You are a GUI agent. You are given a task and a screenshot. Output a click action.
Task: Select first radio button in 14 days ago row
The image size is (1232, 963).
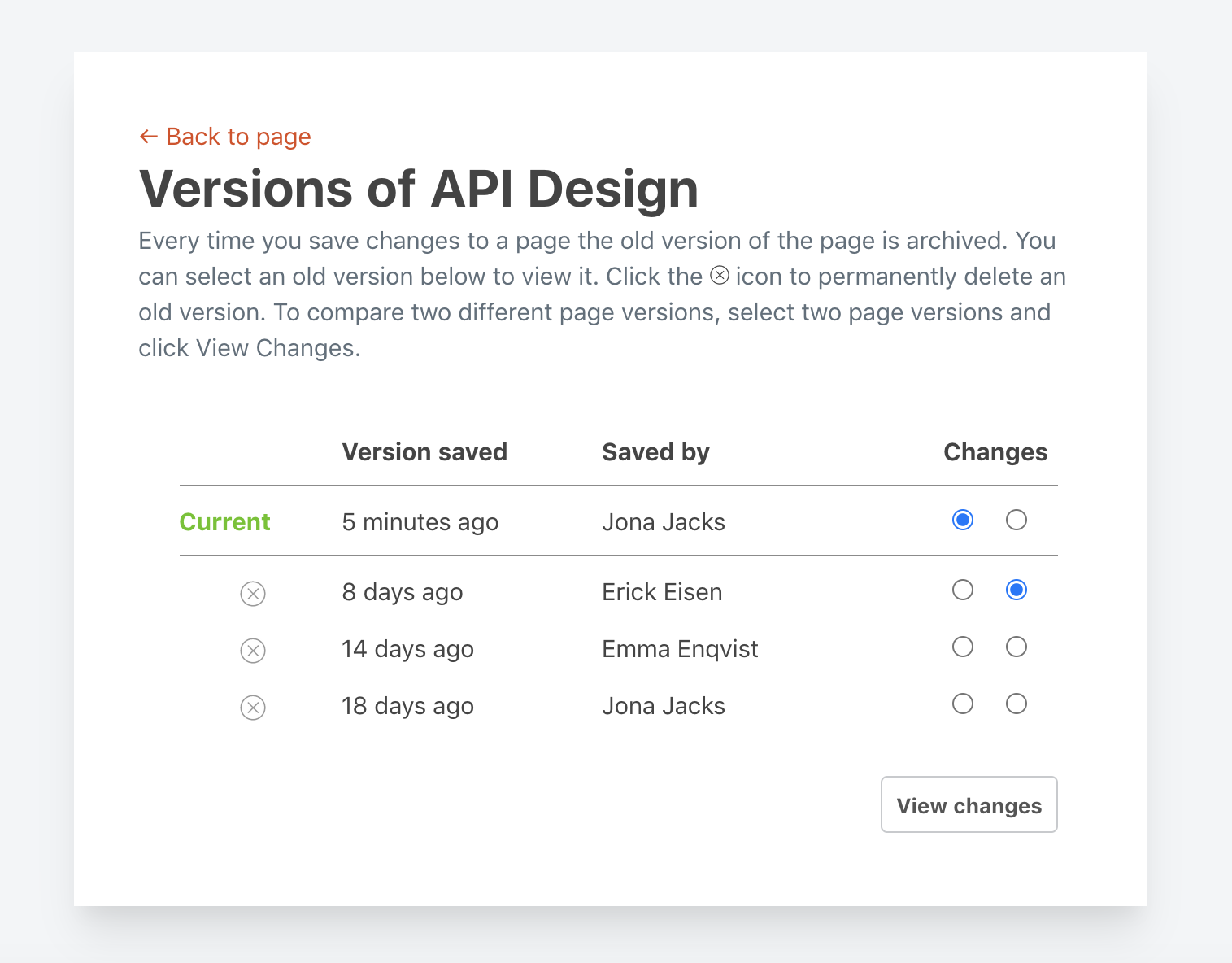[x=963, y=647]
